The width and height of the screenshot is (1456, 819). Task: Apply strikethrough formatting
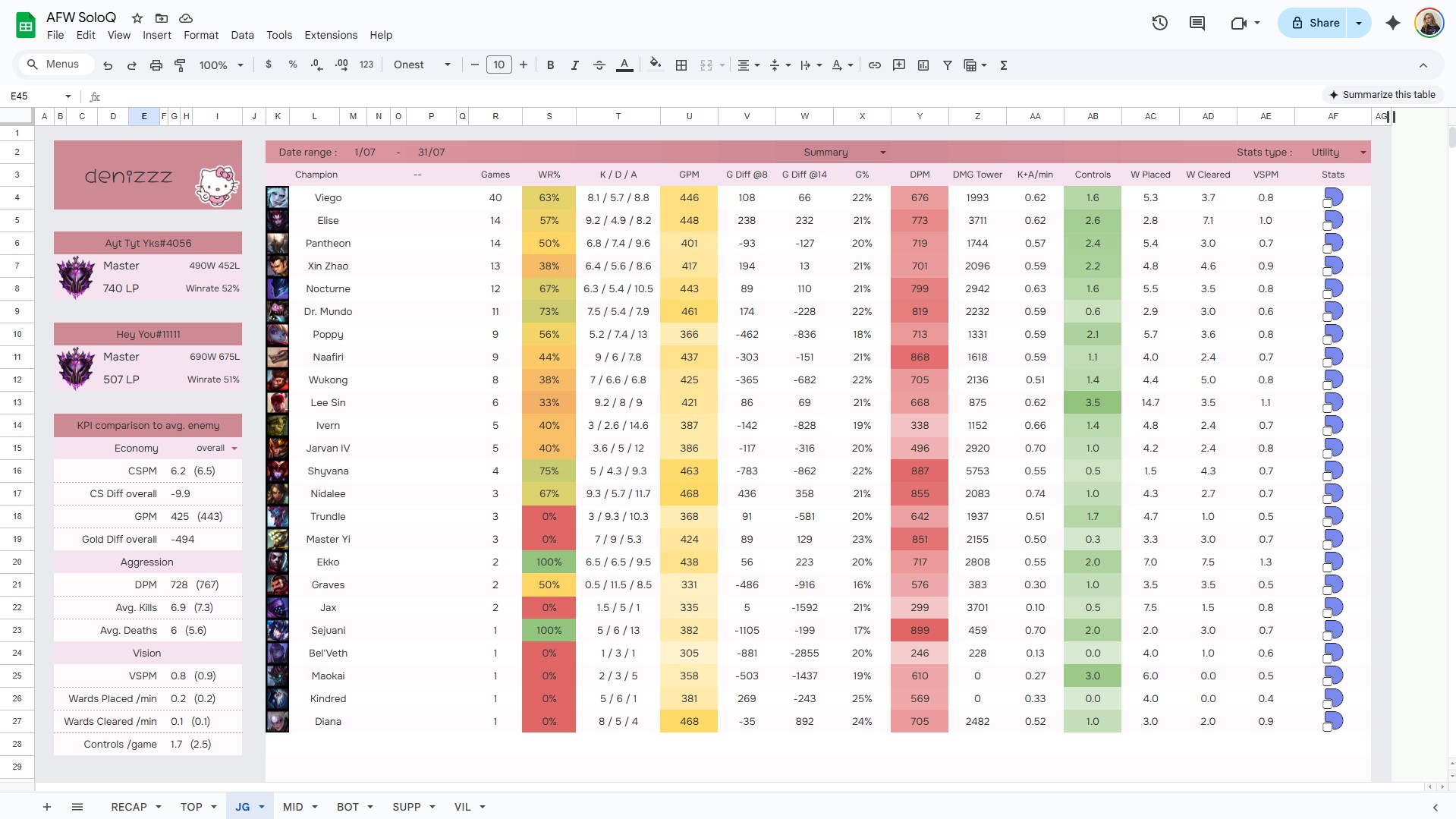[x=599, y=65]
